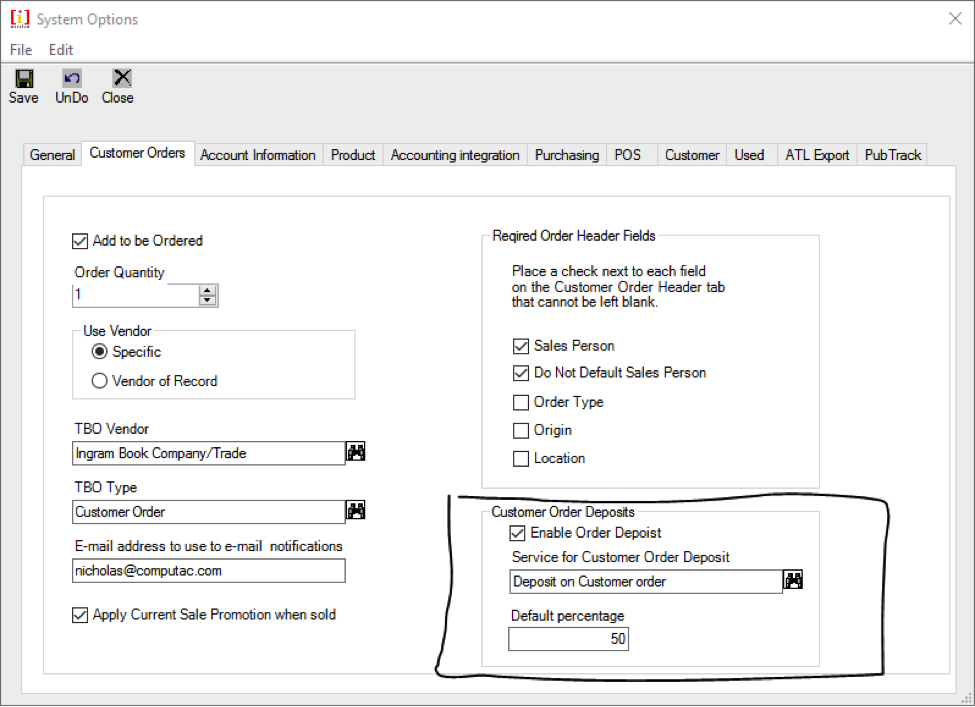This screenshot has width=975, height=707.
Task: Close the System Options window
Action: click(x=955, y=19)
